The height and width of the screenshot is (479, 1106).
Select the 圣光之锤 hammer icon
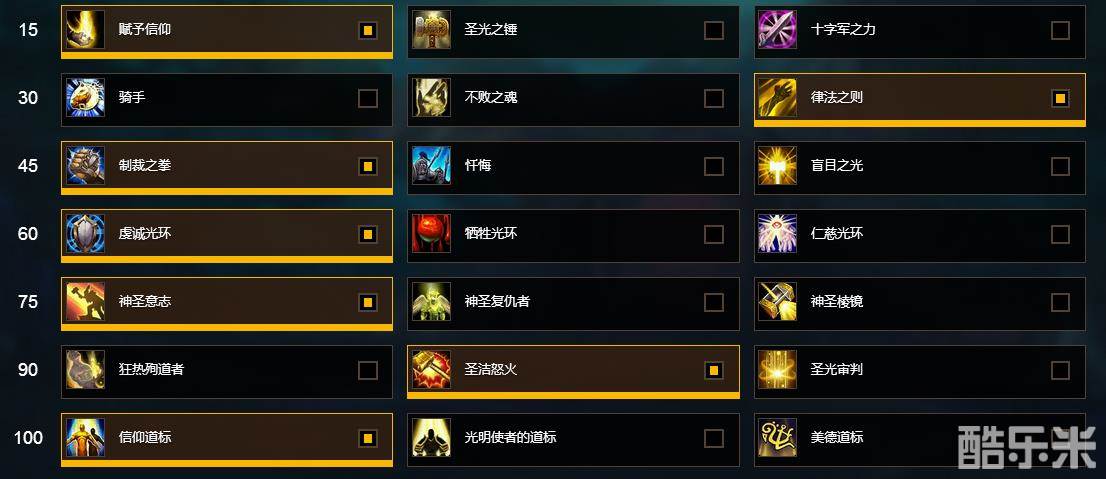431,30
